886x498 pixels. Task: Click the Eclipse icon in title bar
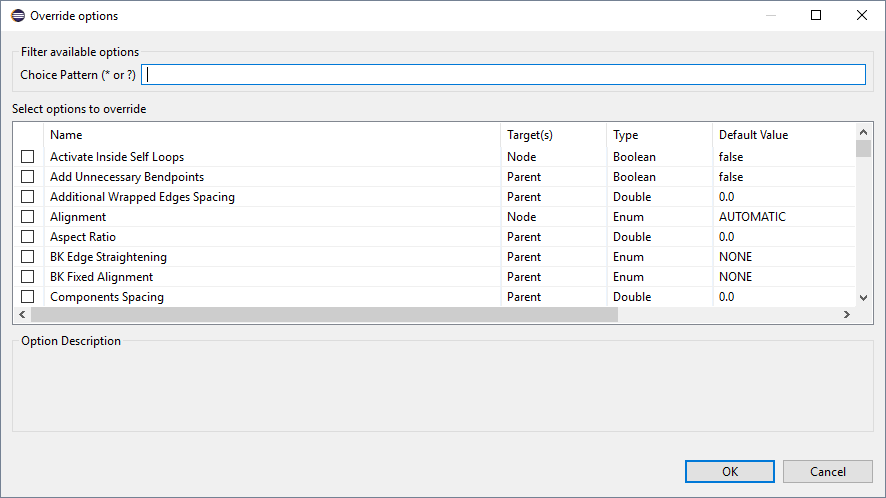pos(17,16)
